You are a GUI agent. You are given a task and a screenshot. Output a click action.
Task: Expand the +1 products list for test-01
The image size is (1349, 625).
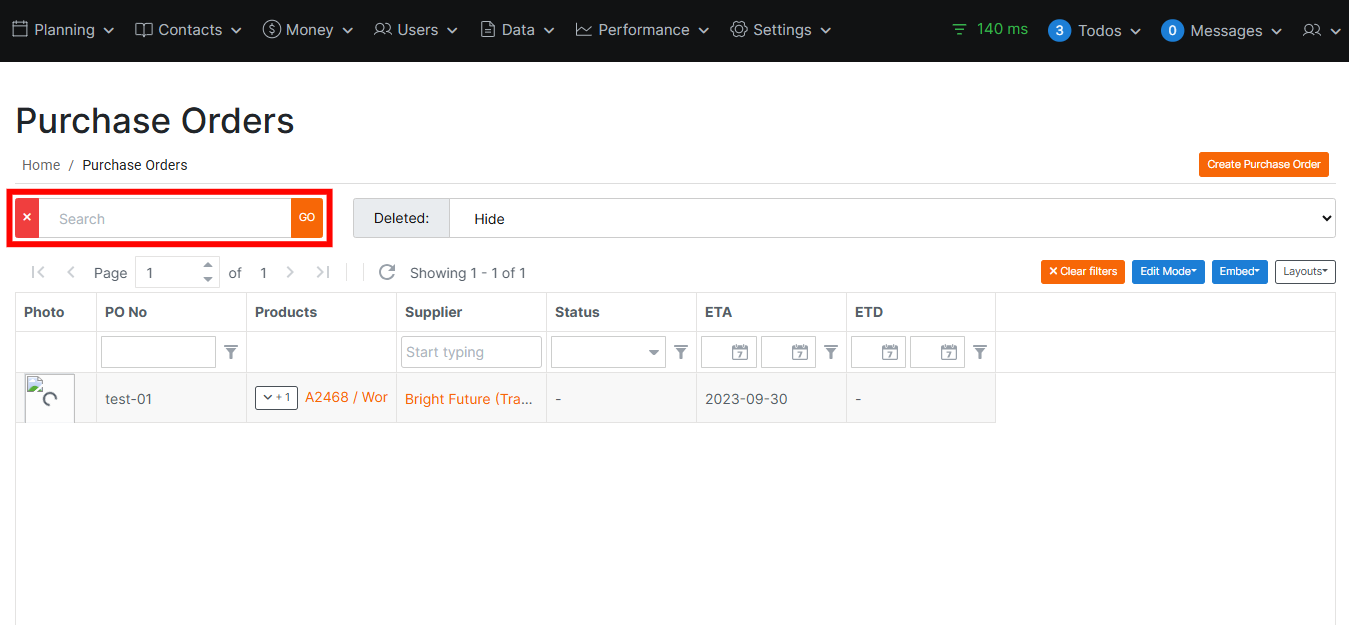coord(276,397)
